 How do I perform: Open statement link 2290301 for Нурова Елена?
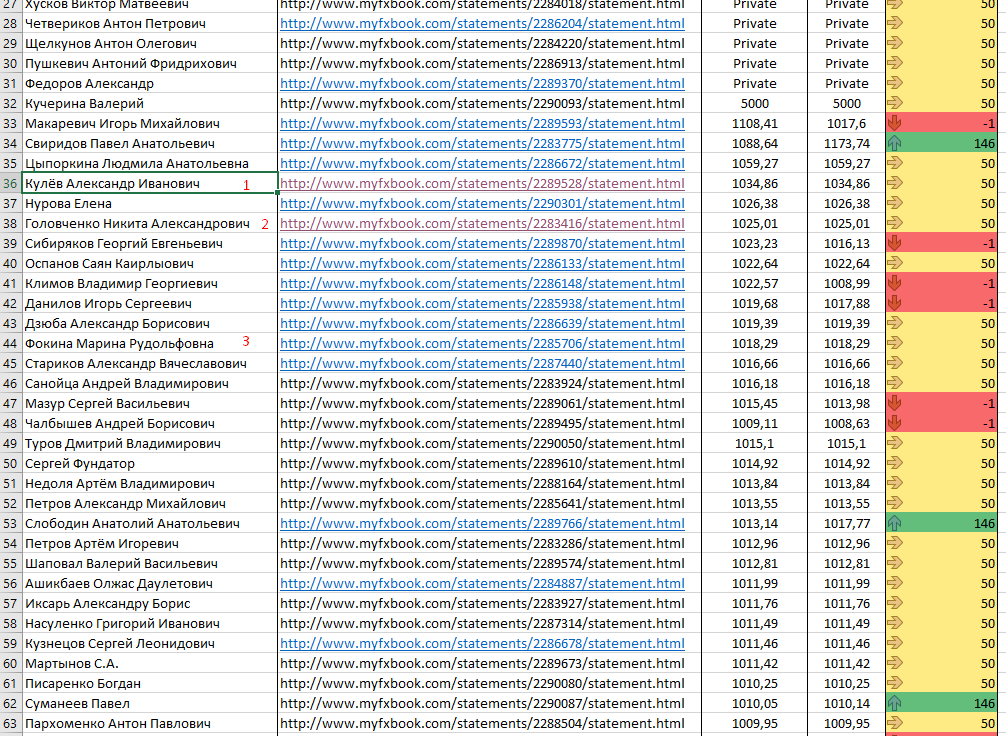482,203
